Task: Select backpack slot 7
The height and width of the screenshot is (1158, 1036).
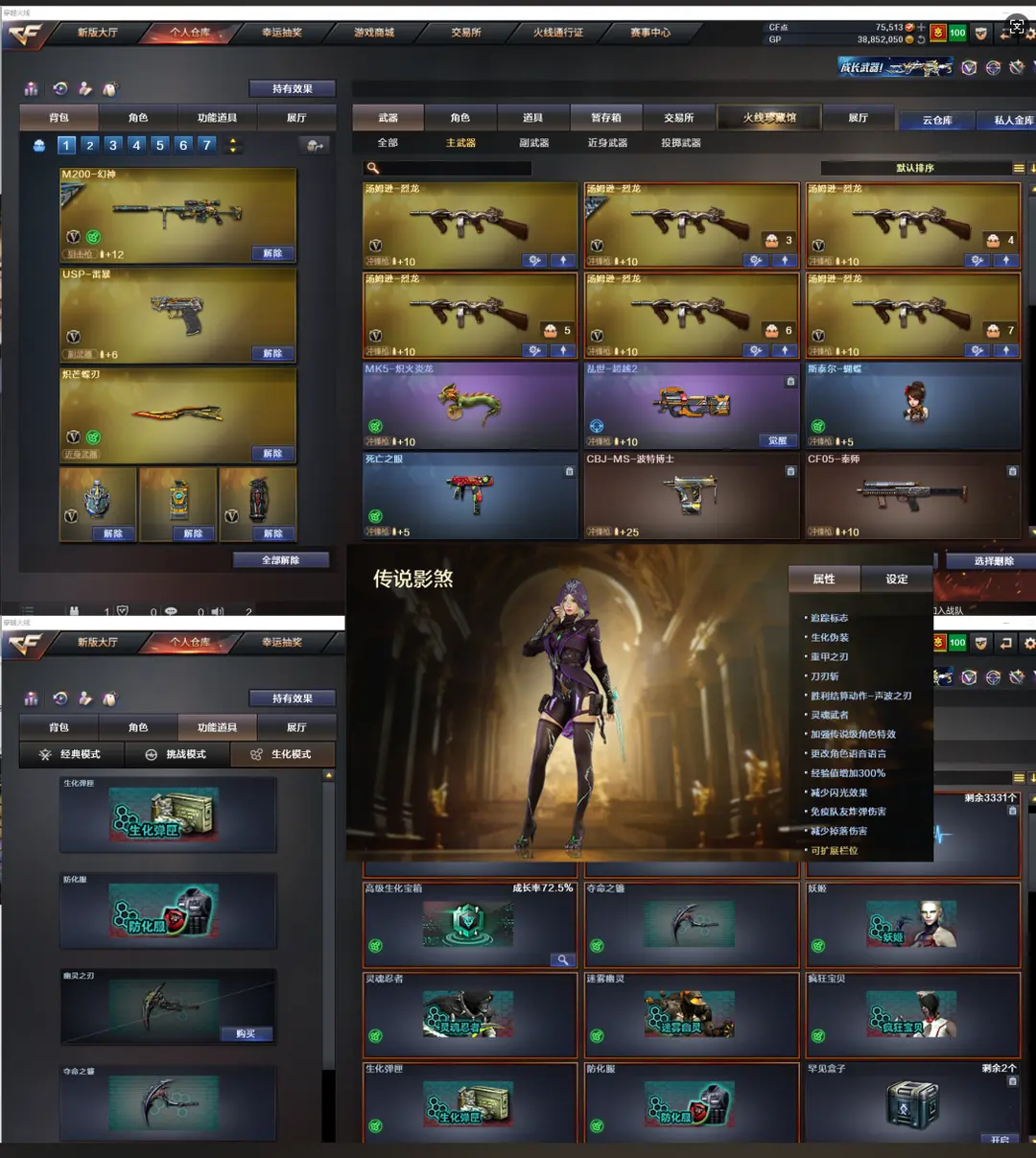Action: (207, 145)
